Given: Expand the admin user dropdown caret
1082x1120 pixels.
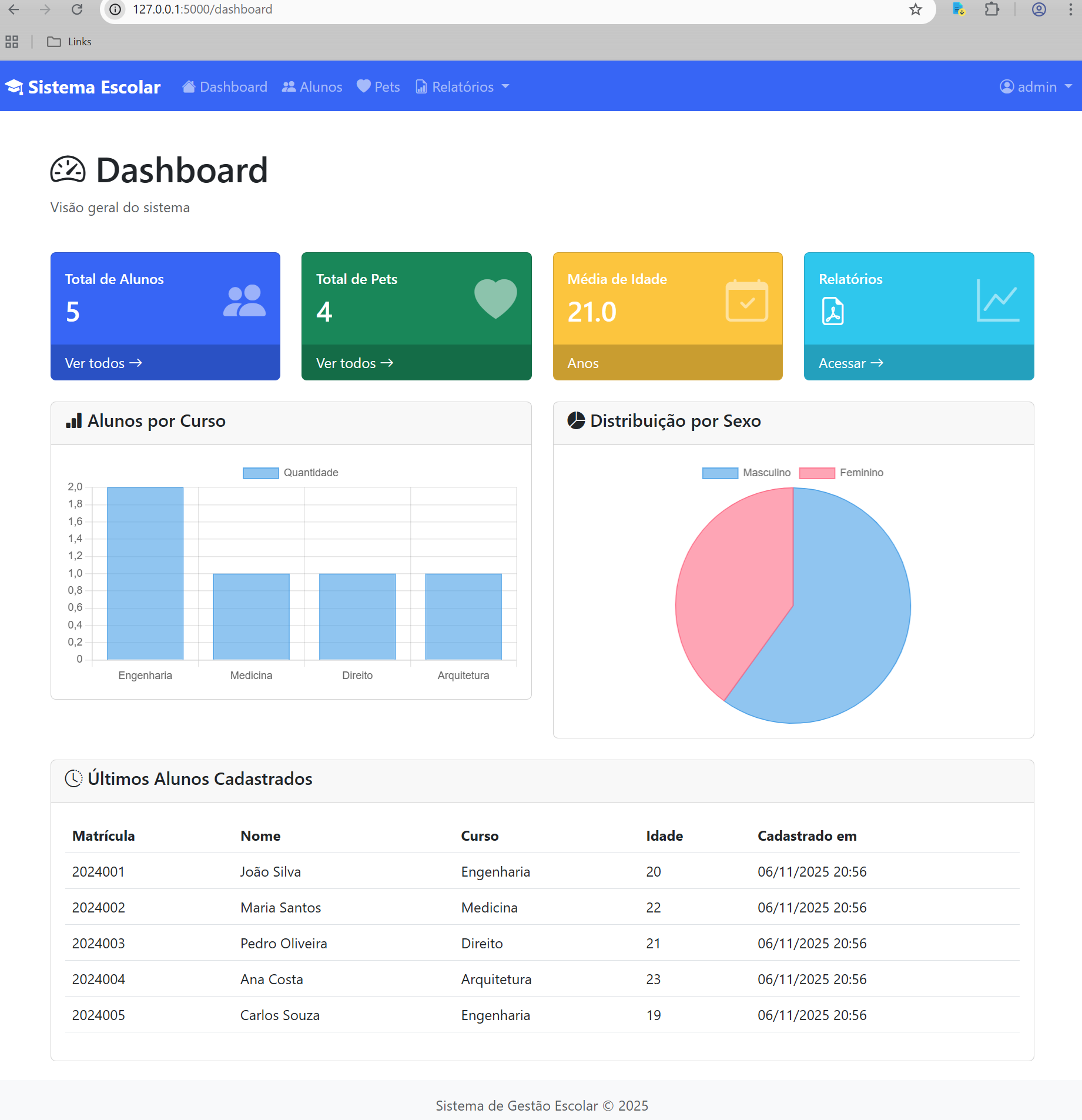Looking at the screenshot, I should pyautogui.click(x=1068, y=87).
